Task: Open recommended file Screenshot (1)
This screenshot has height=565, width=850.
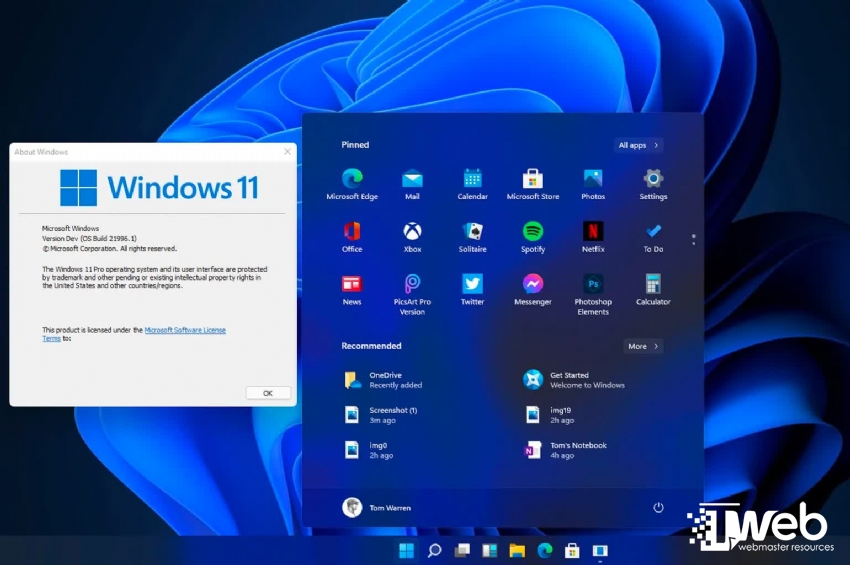Action: (x=381, y=415)
